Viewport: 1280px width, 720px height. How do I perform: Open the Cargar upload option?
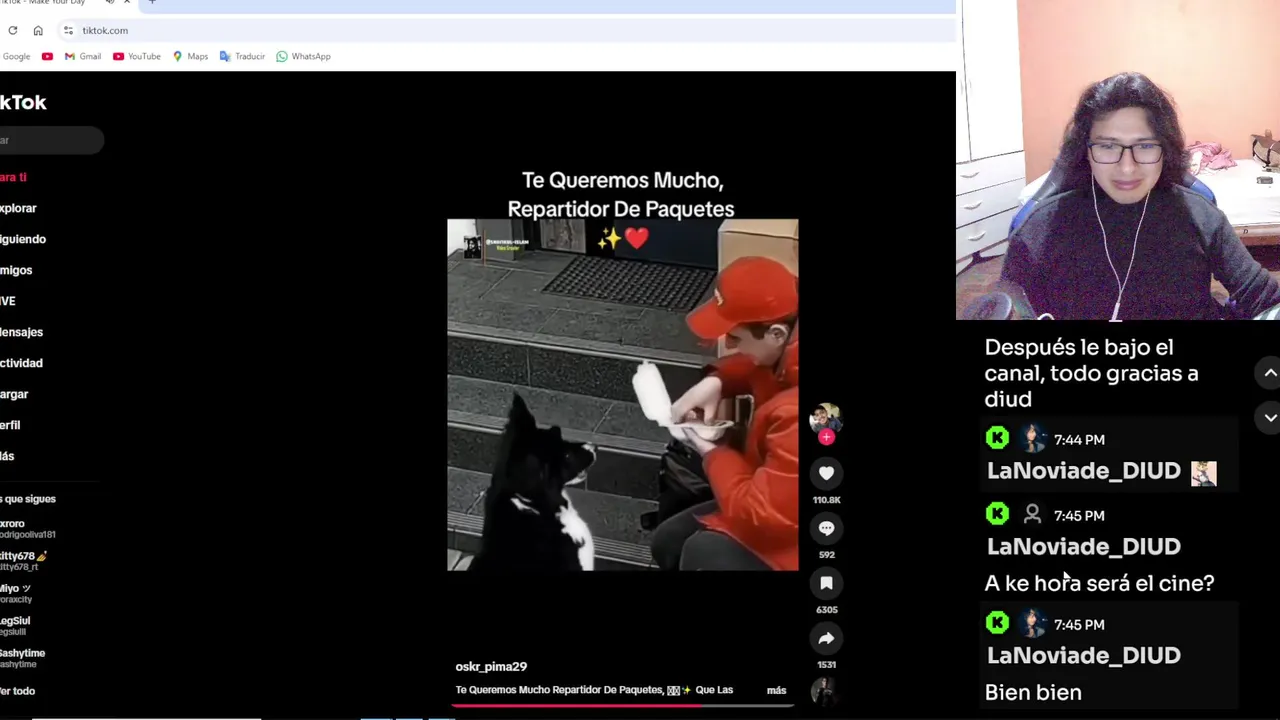[14, 394]
